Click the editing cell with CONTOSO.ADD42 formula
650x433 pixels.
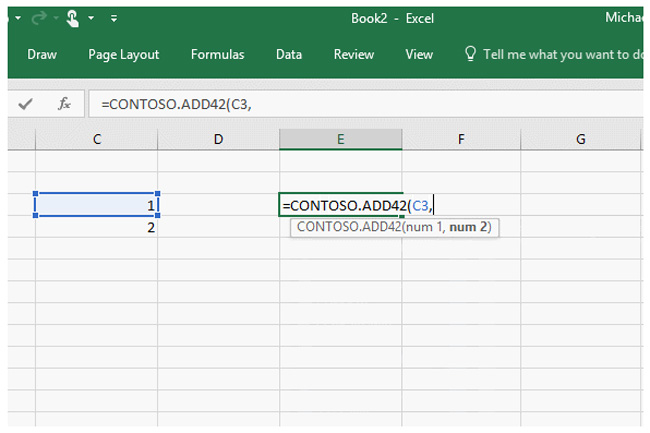pyautogui.click(x=341, y=205)
